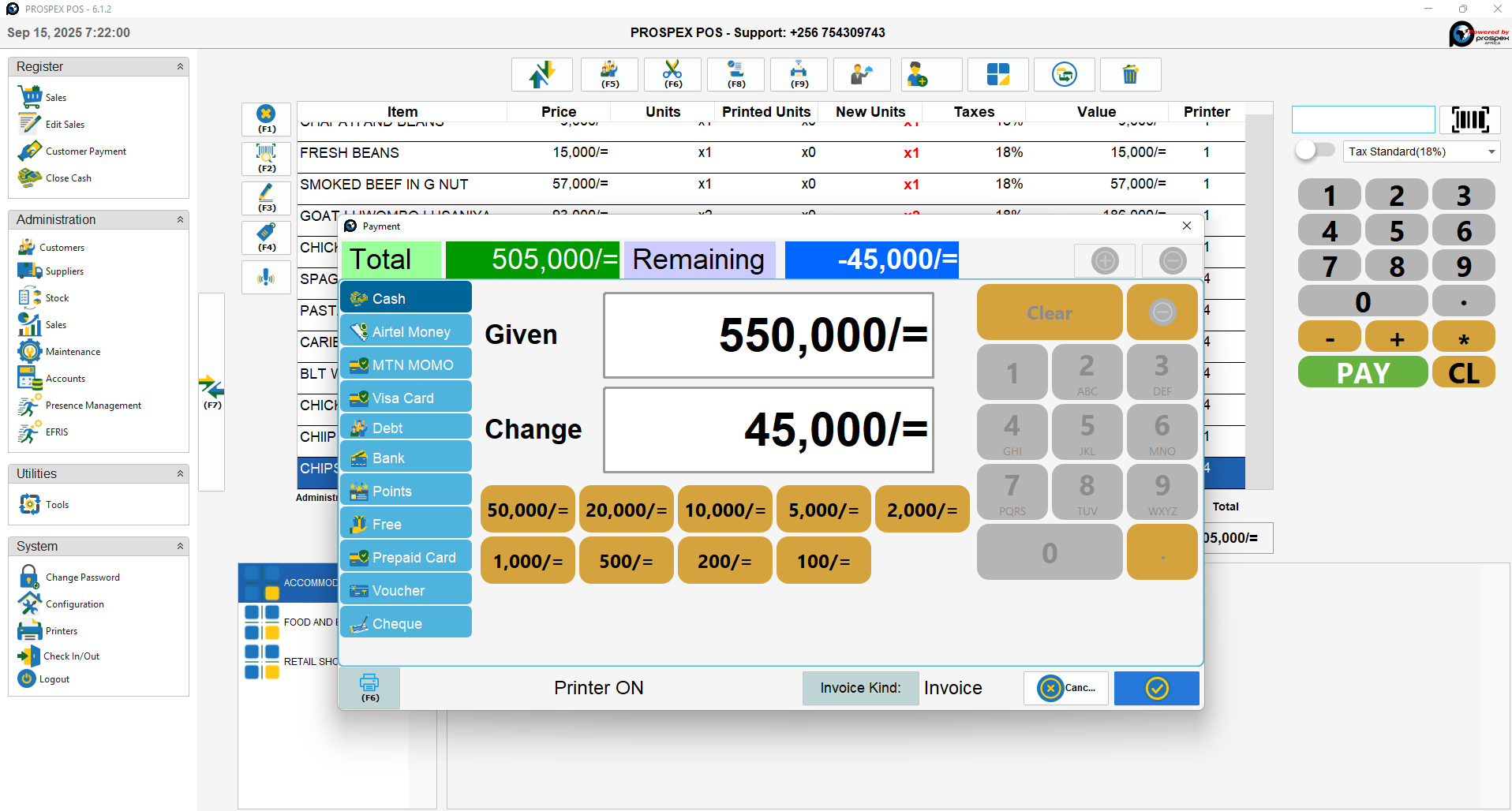The image size is (1512, 811).
Task: Click the green PAY button
Action: 1362,372
